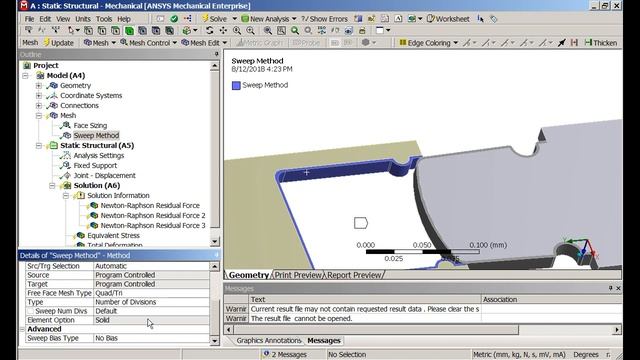Viewport: 640px width, 360px height.
Task: Open the Edit menu
Action: click(x=45, y=19)
